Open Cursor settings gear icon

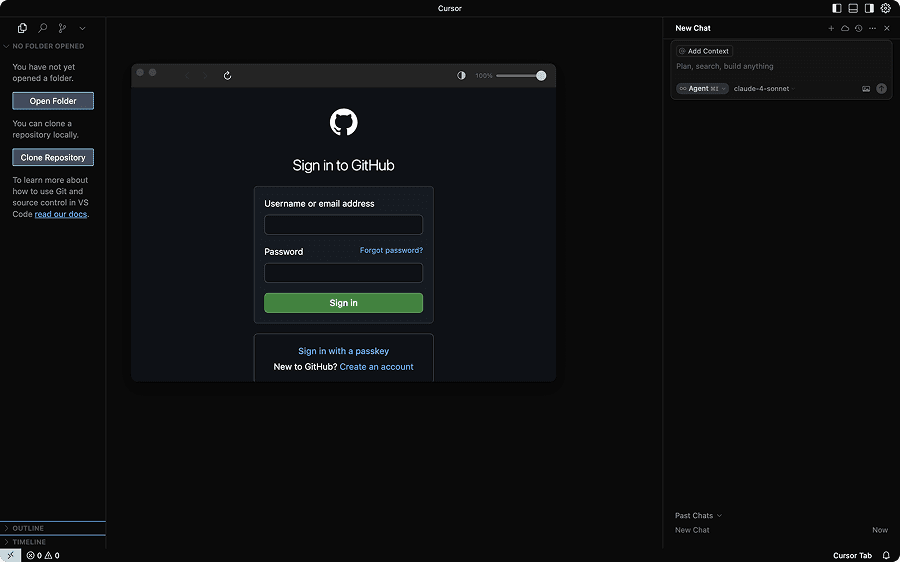[x=886, y=8]
